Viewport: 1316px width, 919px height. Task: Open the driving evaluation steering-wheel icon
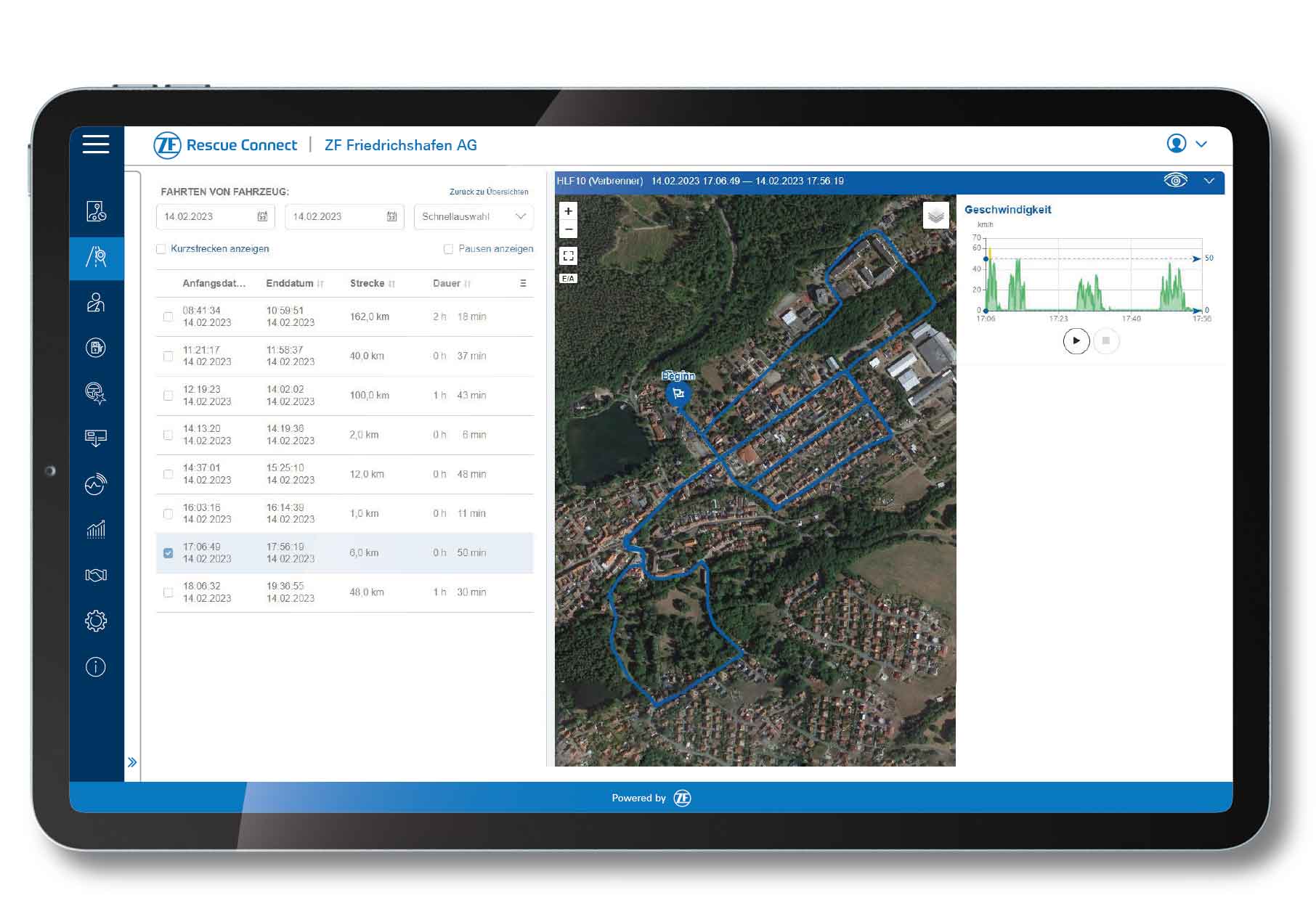coord(97,393)
